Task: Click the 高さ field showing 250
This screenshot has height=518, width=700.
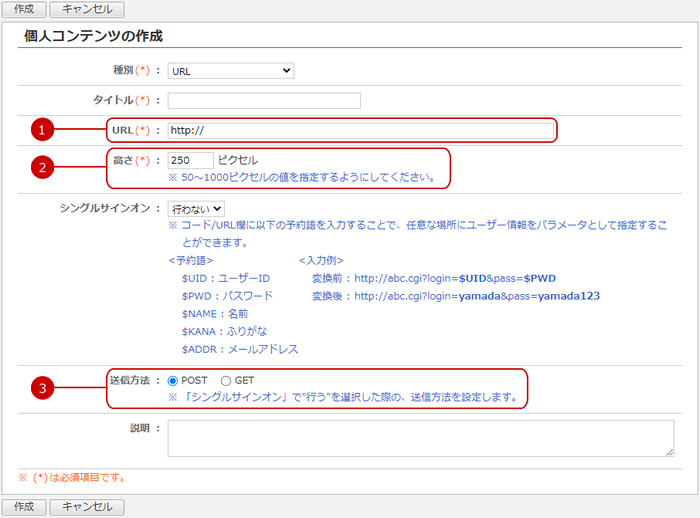Action: (190, 160)
